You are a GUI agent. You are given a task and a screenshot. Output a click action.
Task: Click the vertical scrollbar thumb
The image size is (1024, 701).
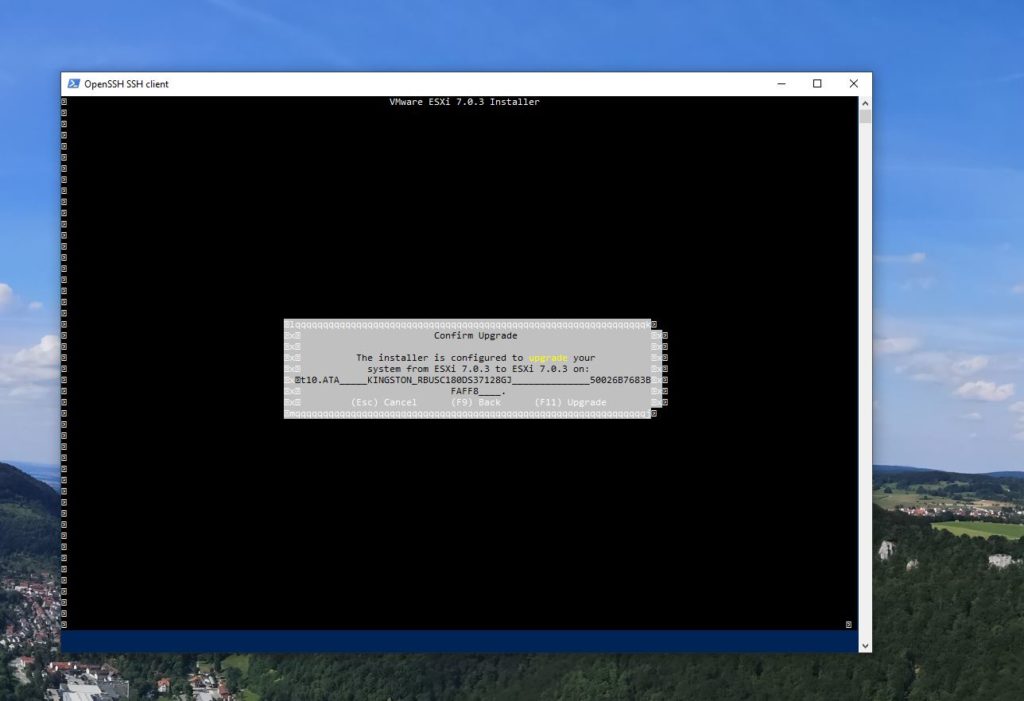tap(865, 116)
